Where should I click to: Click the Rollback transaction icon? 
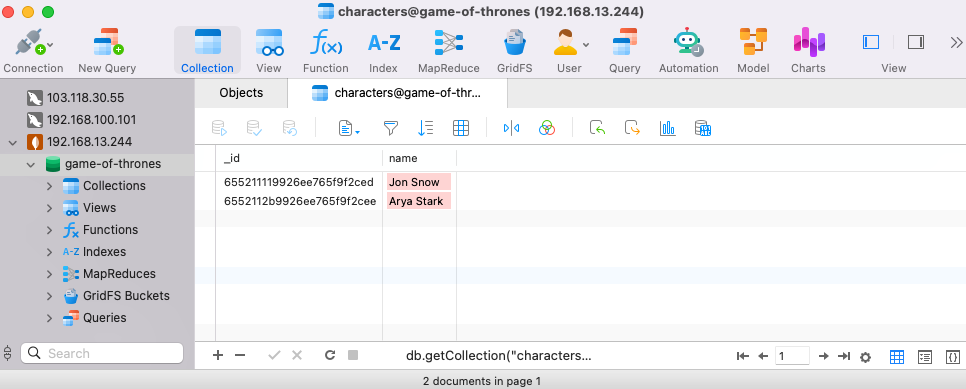click(x=290, y=128)
